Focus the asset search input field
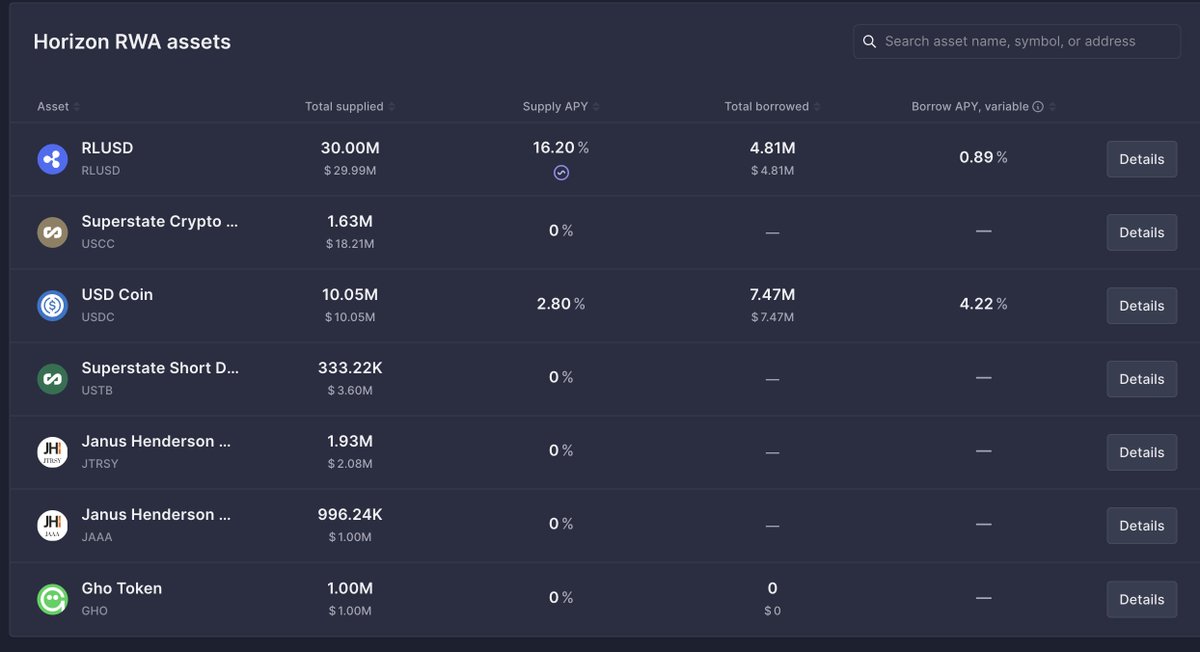This screenshot has width=1200, height=652. point(1017,42)
